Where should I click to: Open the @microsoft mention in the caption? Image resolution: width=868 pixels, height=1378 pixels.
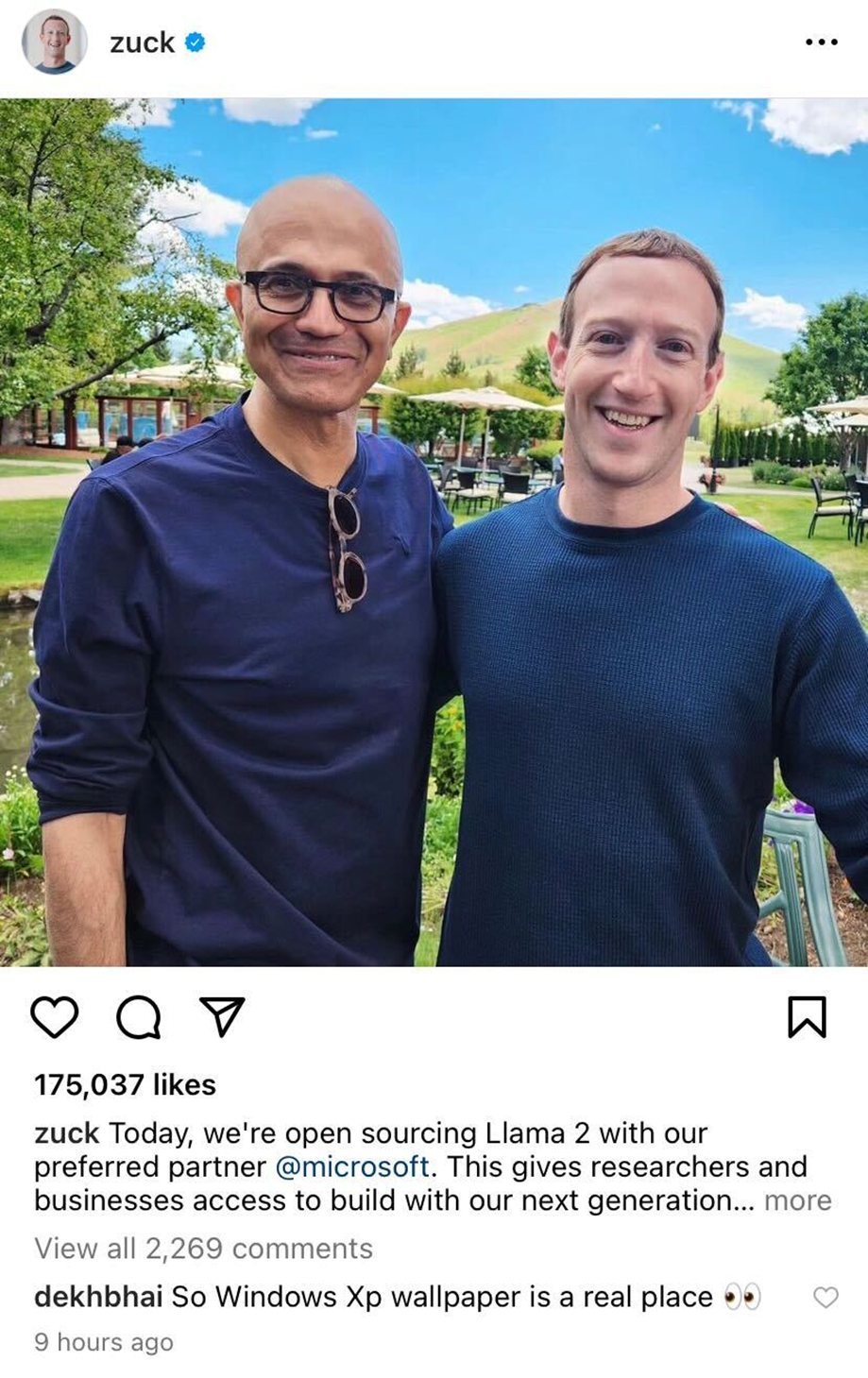(352, 1166)
